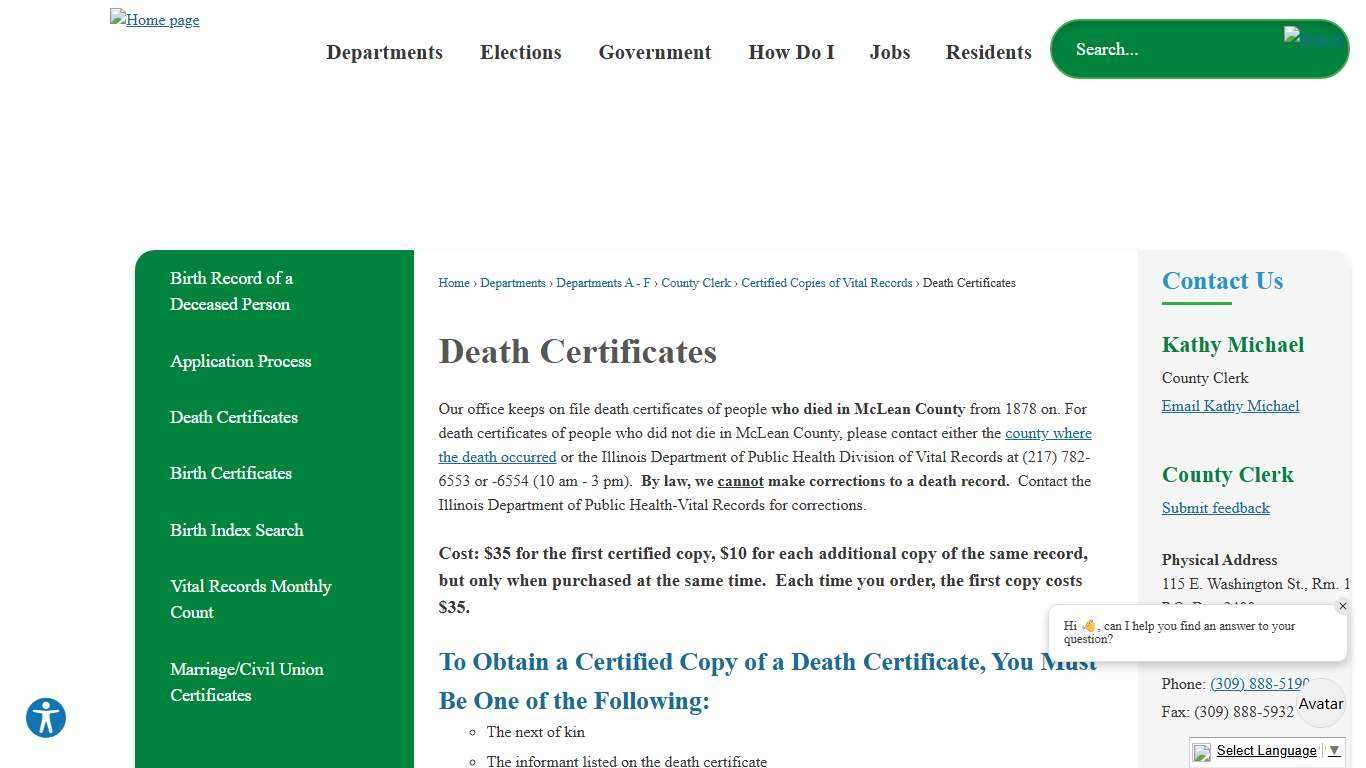
Task: Open the accessibility options widget
Action: click(x=45, y=718)
